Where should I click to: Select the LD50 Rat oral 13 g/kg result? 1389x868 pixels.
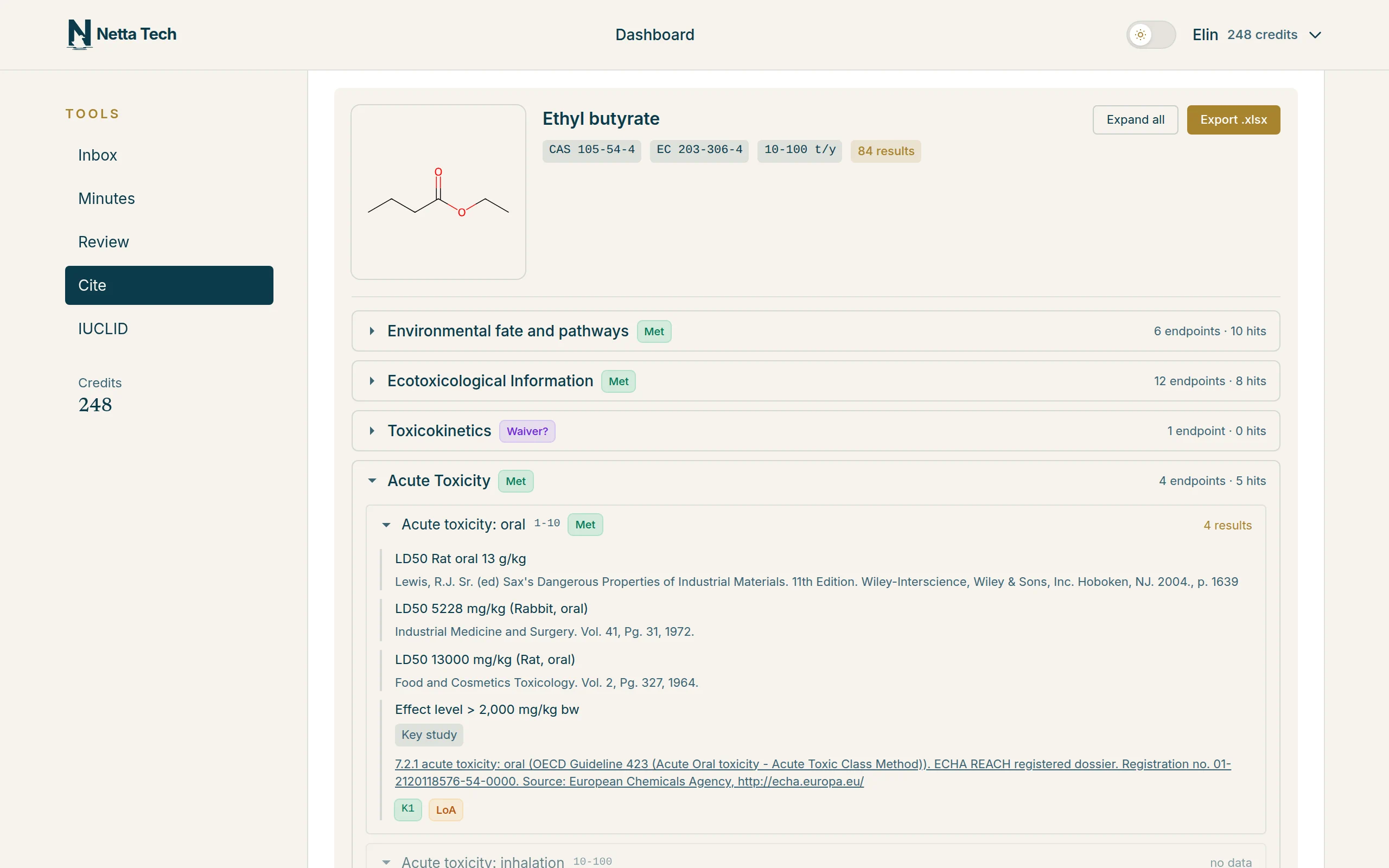460,559
